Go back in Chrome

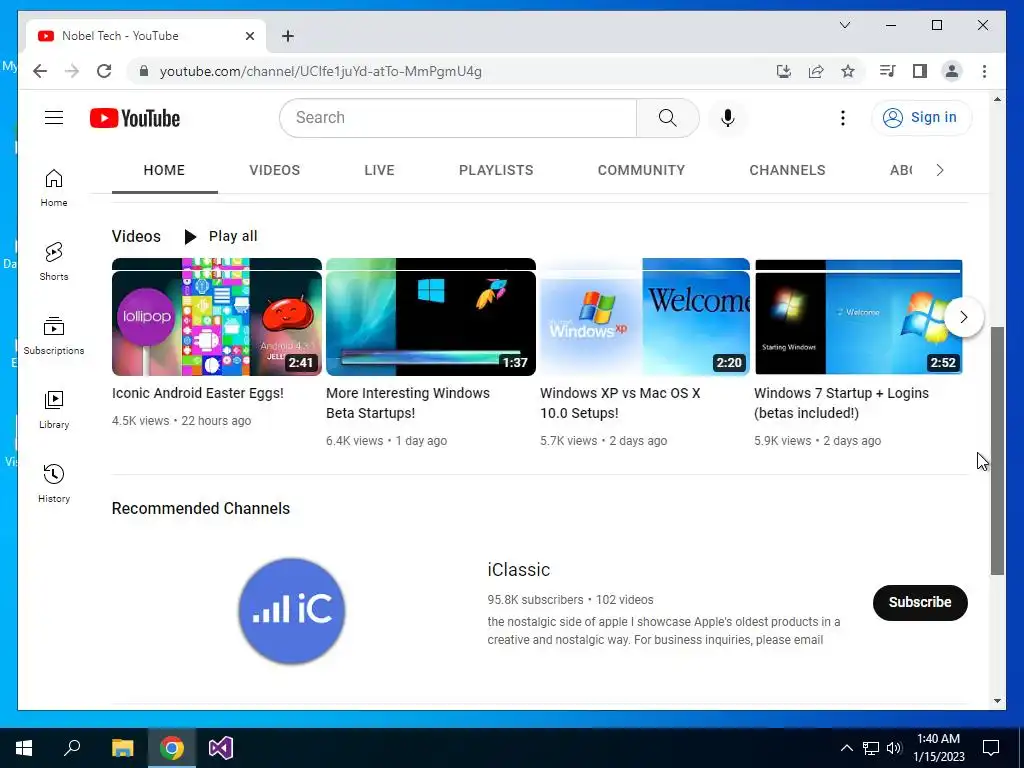pyautogui.click(x=40, y=71)
